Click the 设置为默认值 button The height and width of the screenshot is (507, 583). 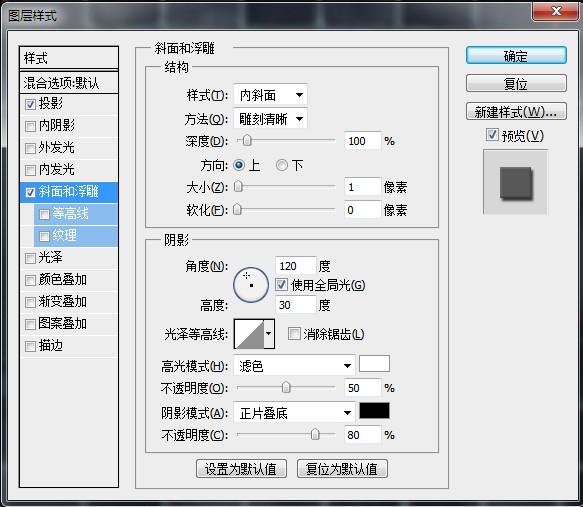(241, 468)
